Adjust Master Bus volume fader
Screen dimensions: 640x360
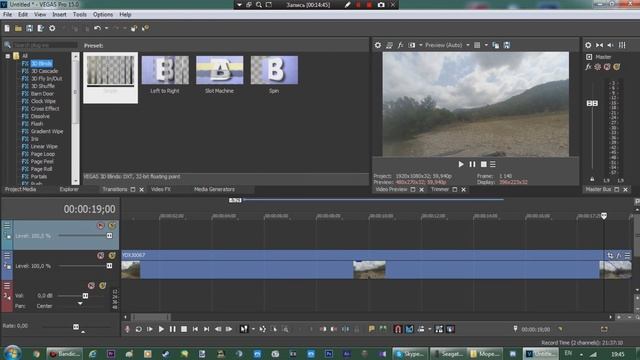(592, 103)
